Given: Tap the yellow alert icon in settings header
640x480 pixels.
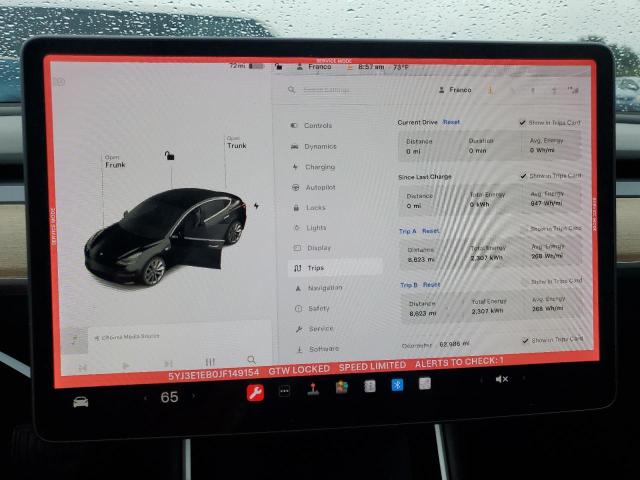Looking at the screenshot, I should pos(490,90).
